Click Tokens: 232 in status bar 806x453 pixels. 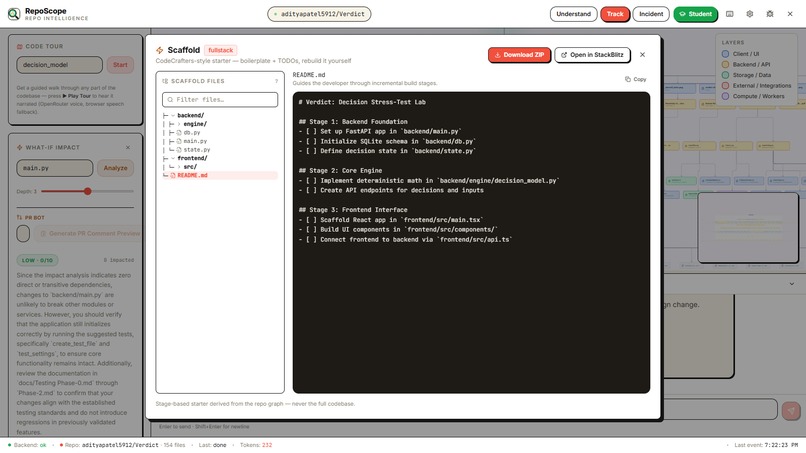[x=256, y=445]
